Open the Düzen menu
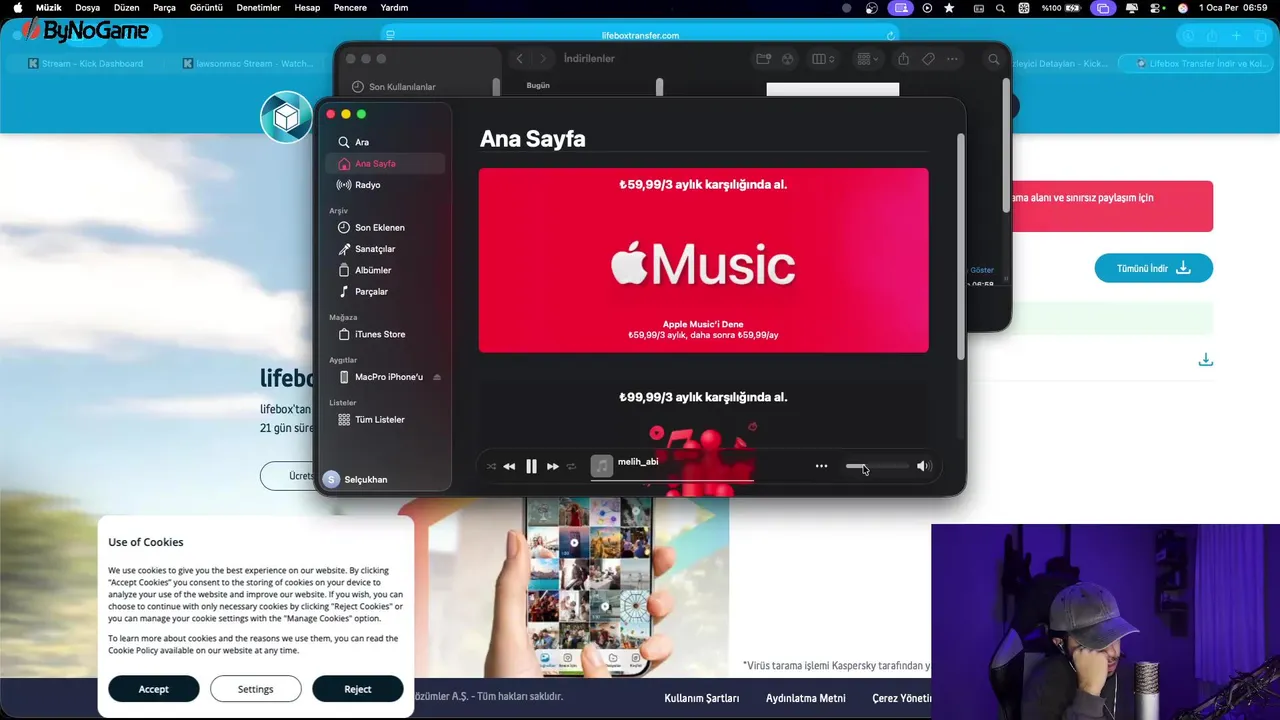Screen dimensions: 1280x720 (x=126, y=7)
